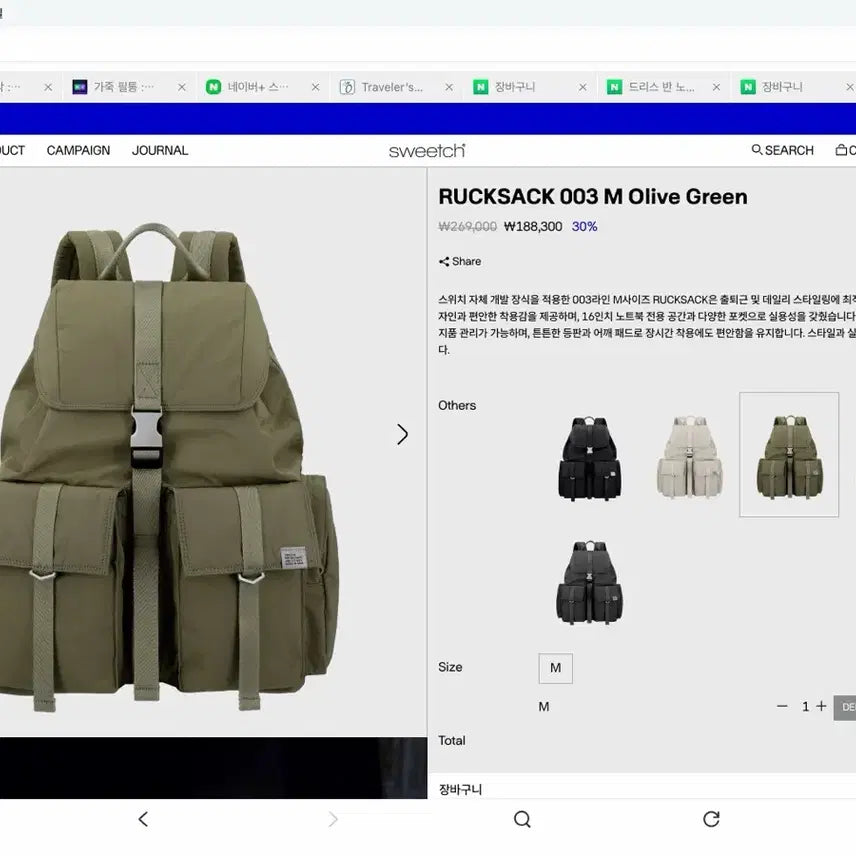The image size is (856, 856).
Task: Open the 드리스 반 노 browser tab
Action: 664,87
